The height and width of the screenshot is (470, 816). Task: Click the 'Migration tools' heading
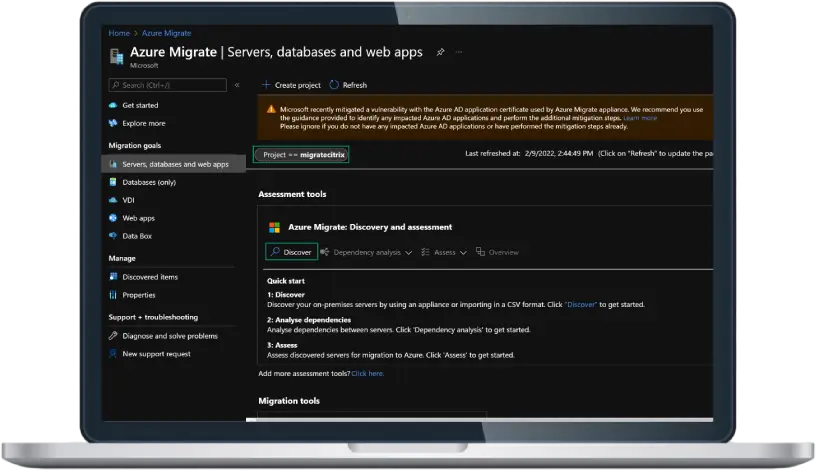coord(289,401)
